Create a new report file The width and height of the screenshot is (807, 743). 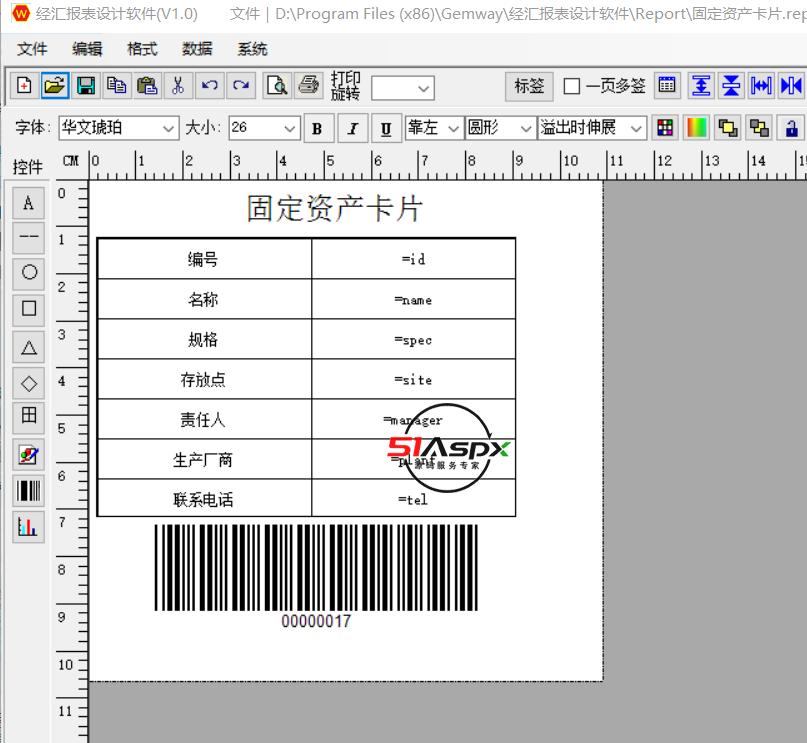pyautogui.click(x=24, y=85)
